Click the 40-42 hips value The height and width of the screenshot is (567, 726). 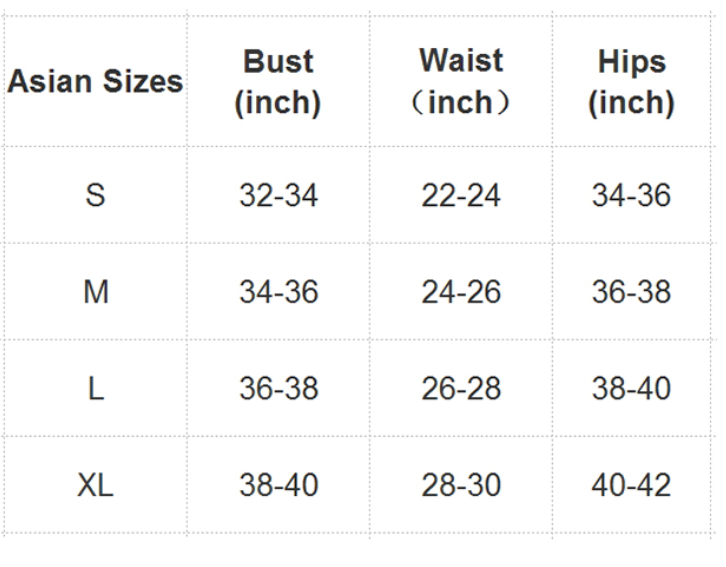[632, 485]
